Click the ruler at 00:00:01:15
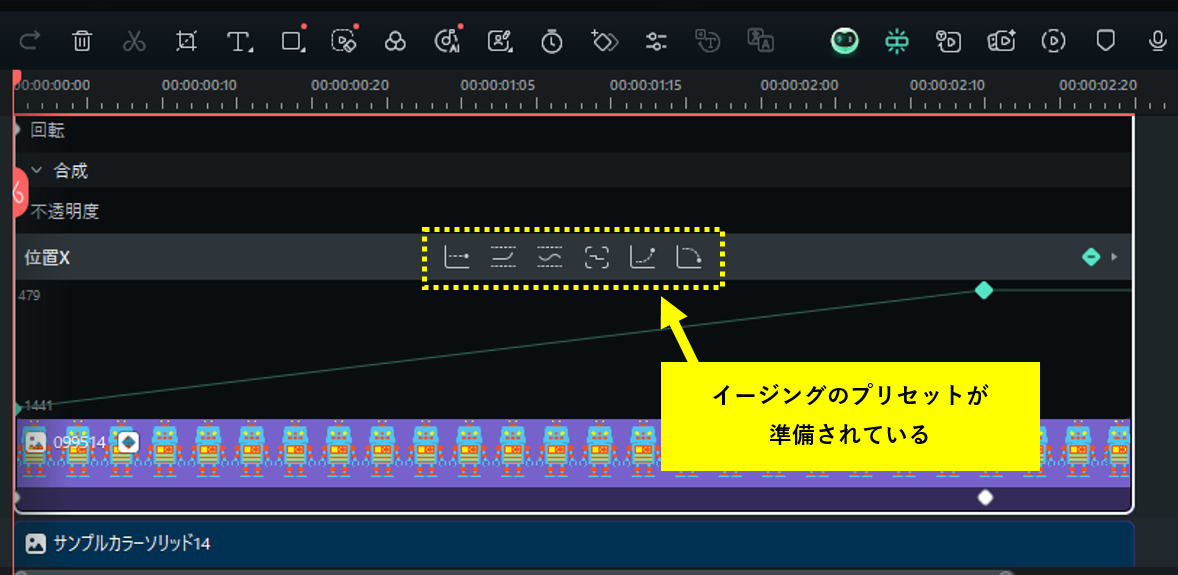This screenshot has height=575, width=1178. pyautogui.click(x=647, y=84)
